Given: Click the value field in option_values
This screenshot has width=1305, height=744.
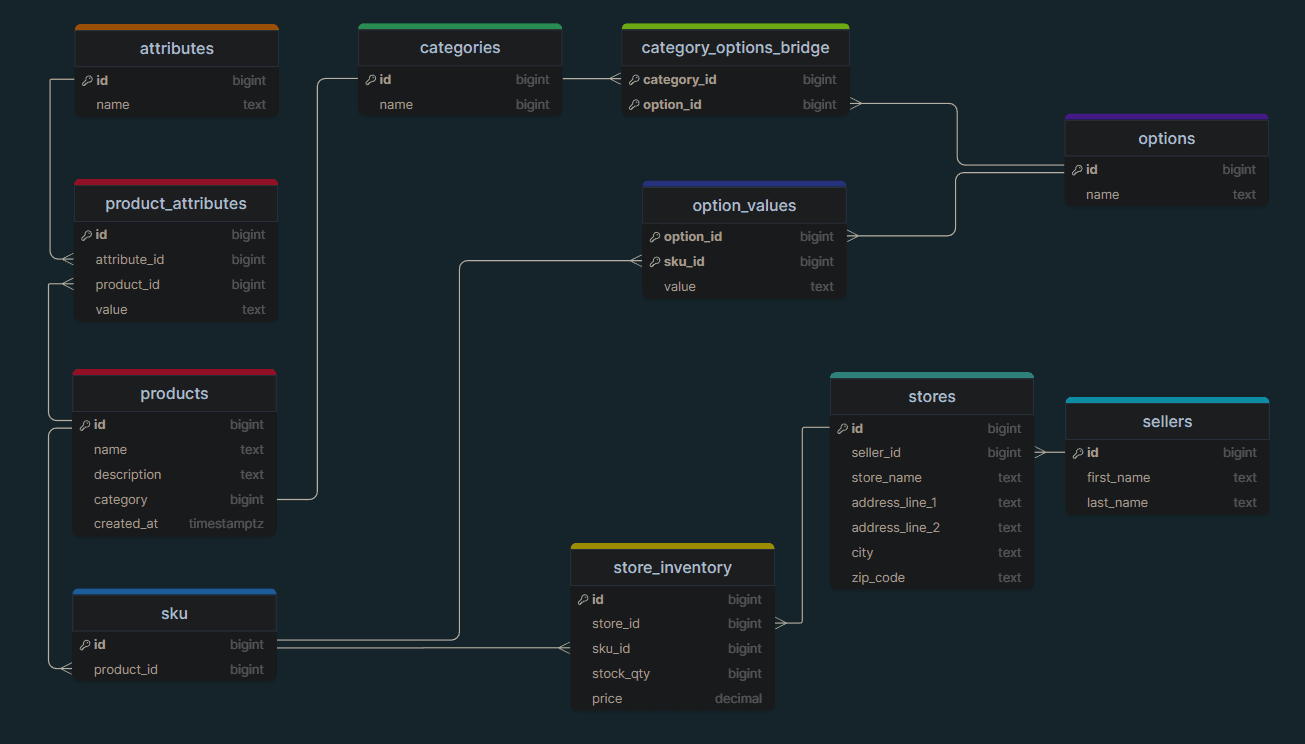Looking at the screenshot, I should (744, 287).
